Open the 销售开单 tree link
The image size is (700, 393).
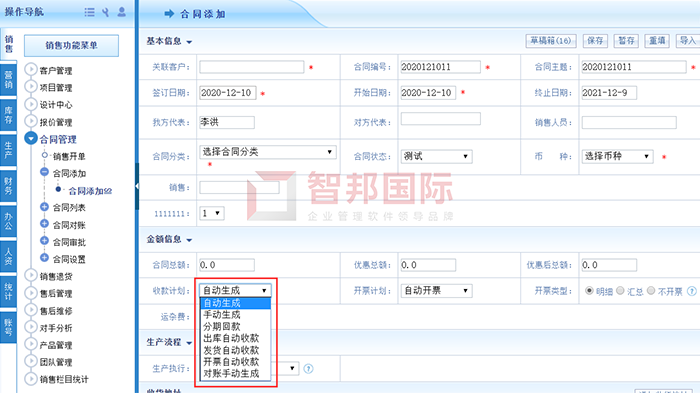click(x=69, y=156)
